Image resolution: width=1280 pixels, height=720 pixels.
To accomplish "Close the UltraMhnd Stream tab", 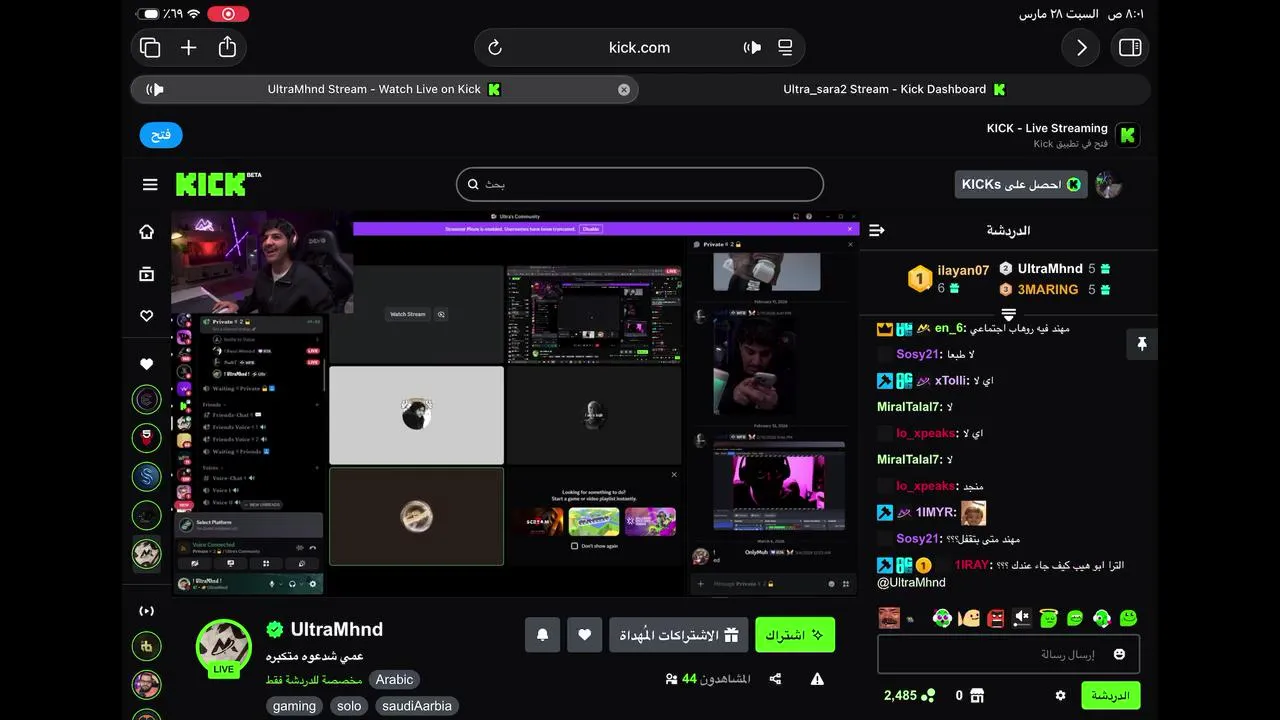I will (x=624, y=89).
